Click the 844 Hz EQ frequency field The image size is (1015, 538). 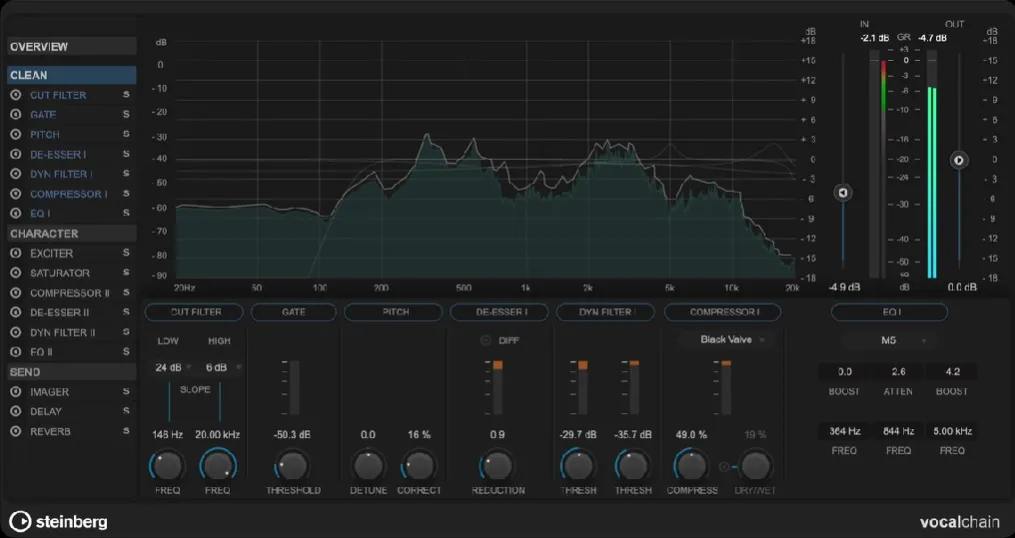(x=898, y=431)
